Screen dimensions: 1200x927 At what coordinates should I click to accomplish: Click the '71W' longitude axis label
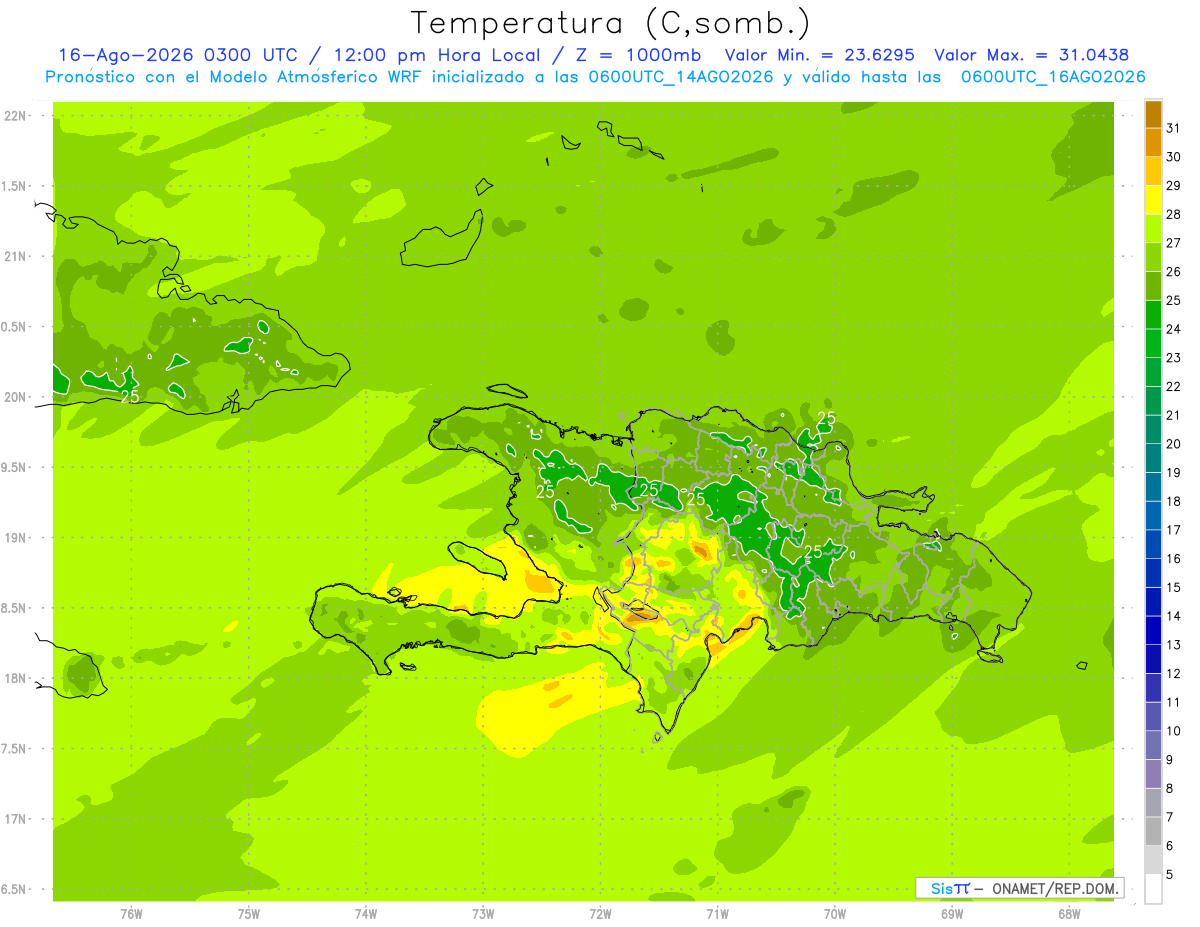click(717, 914)
